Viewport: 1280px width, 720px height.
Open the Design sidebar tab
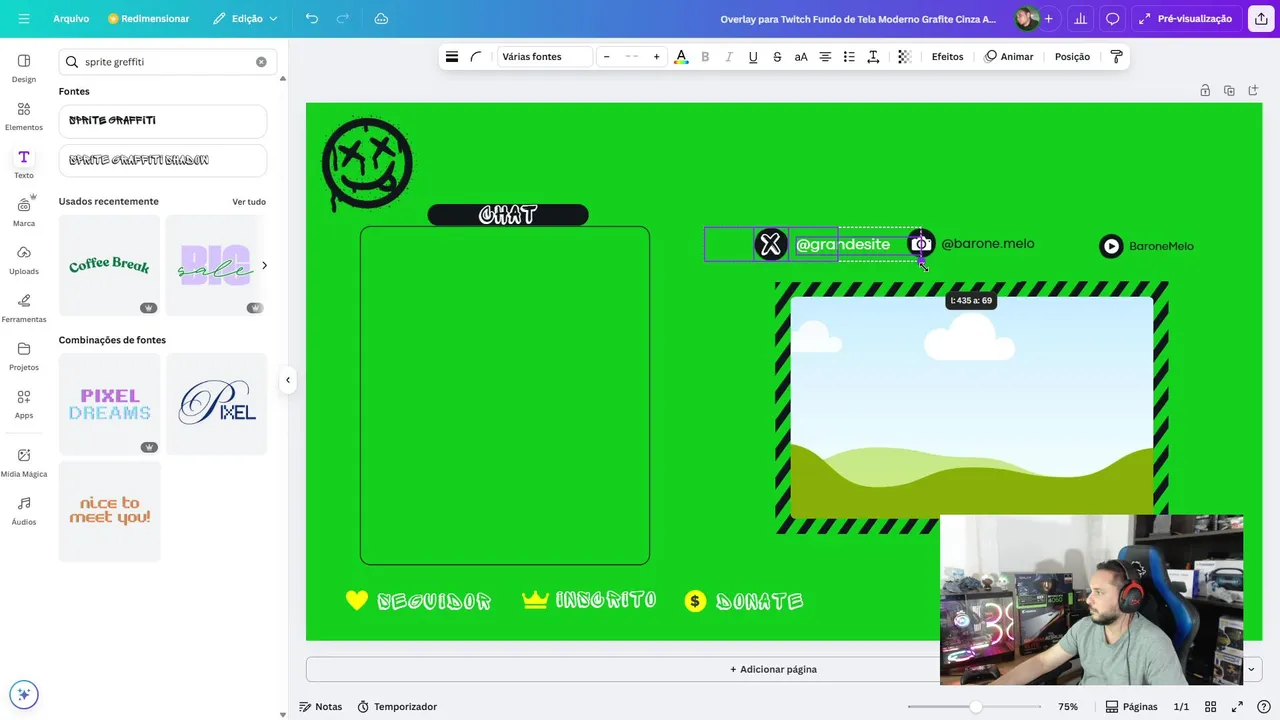point(24,68)
